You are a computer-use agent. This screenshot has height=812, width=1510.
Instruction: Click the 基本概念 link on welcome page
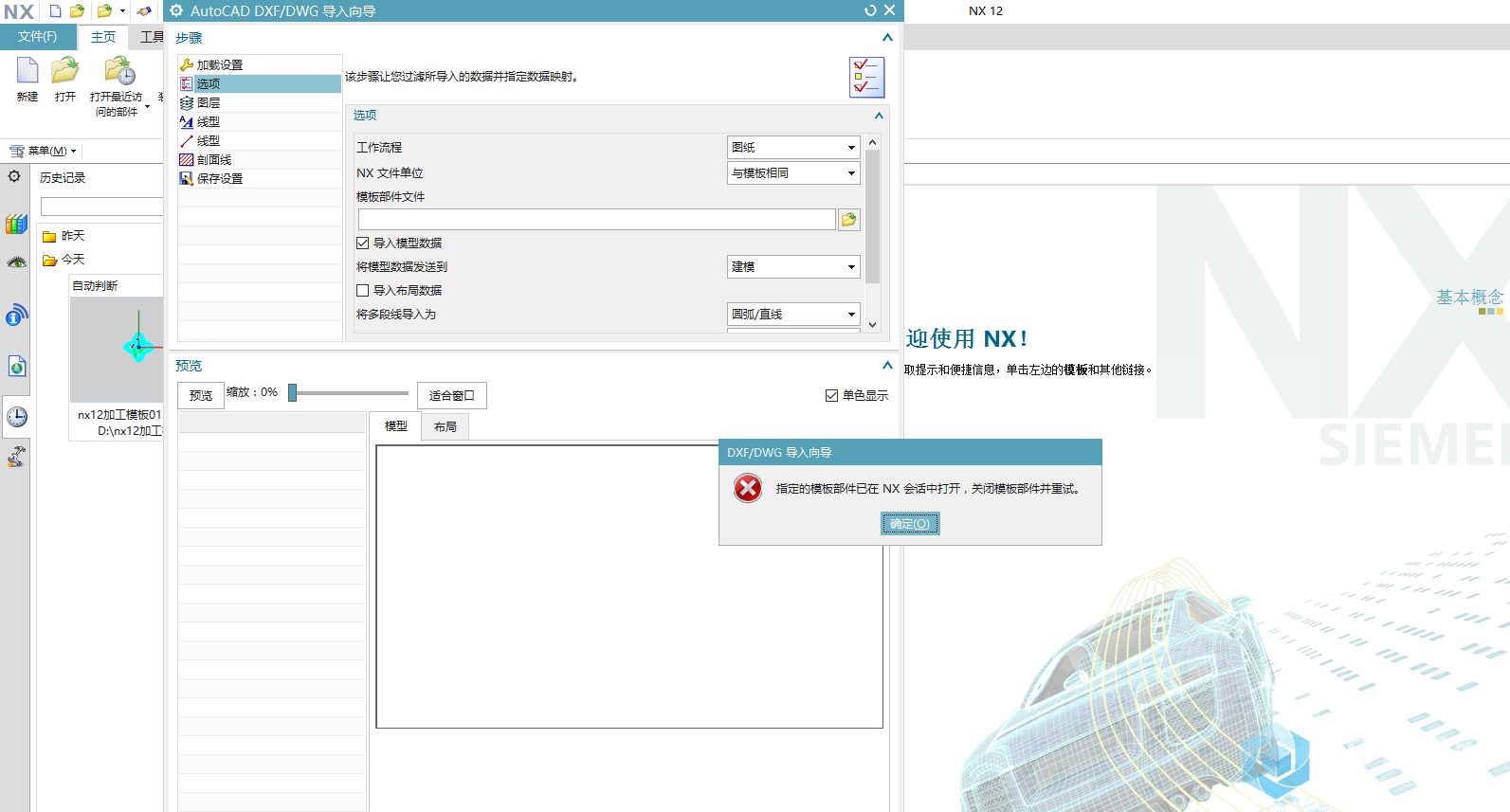click(1469, 298)
